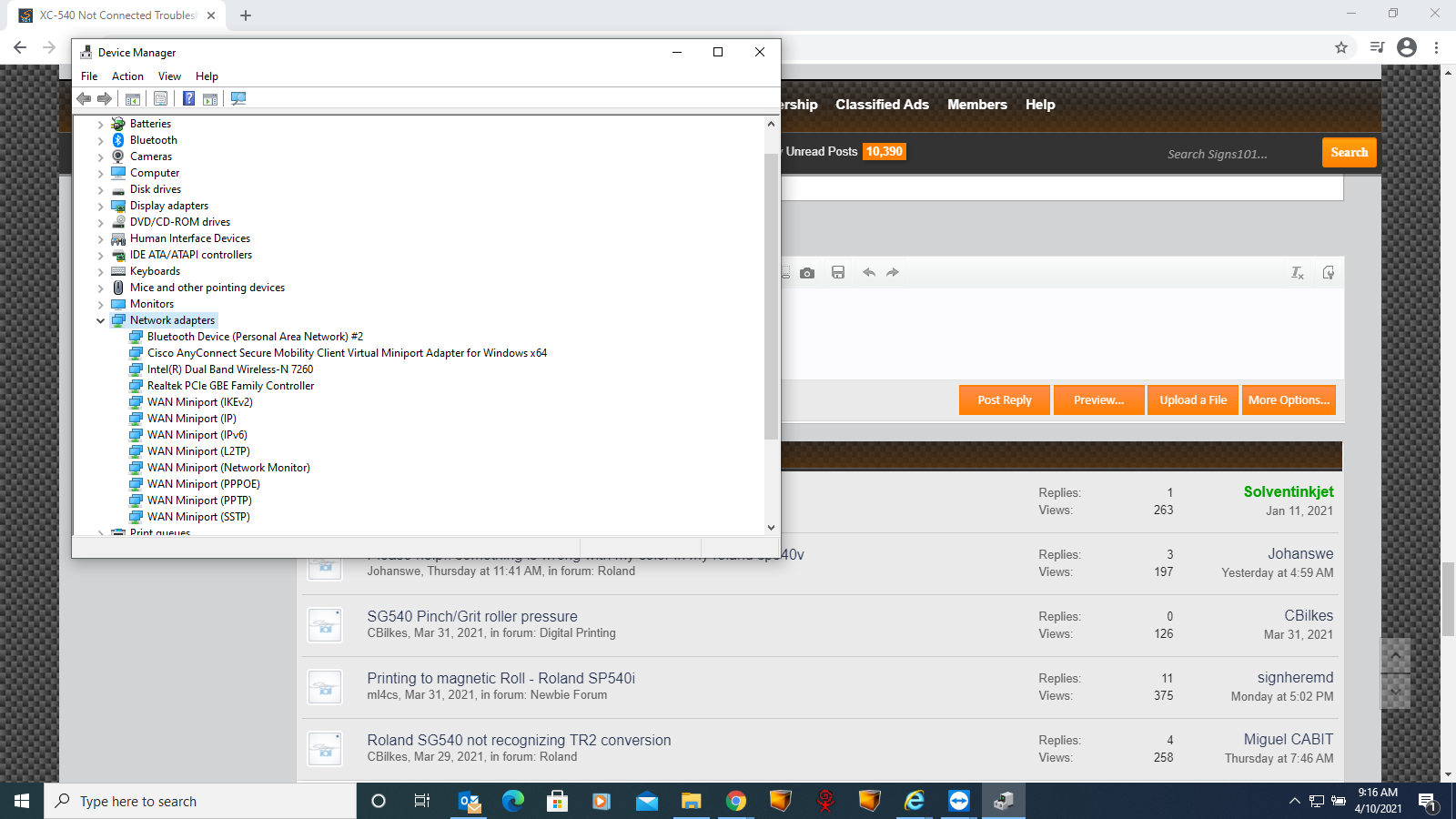The image size is (1456, 819).
Task: Open Members forum nav item
Action: 977,105
